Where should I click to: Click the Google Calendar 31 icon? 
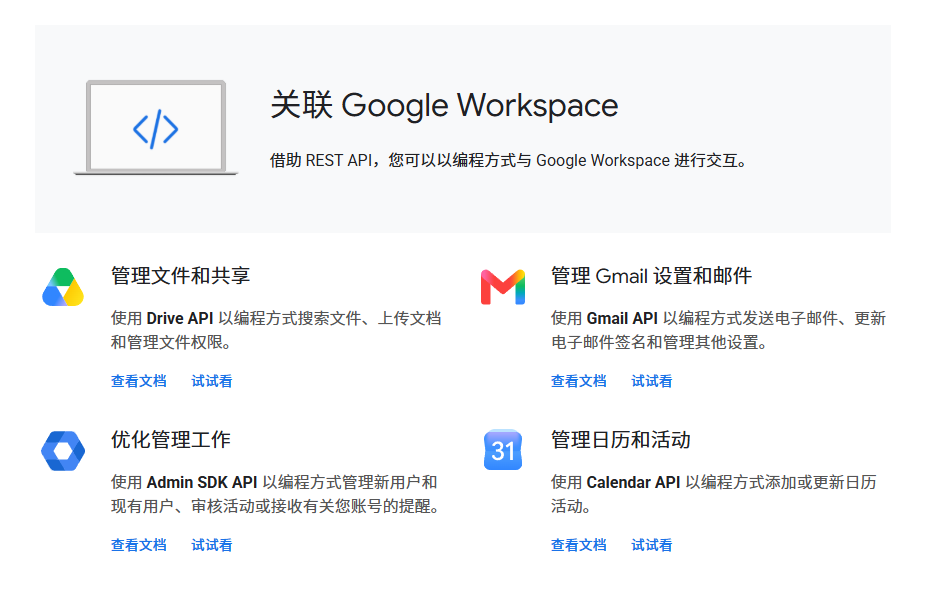(503, 450)
